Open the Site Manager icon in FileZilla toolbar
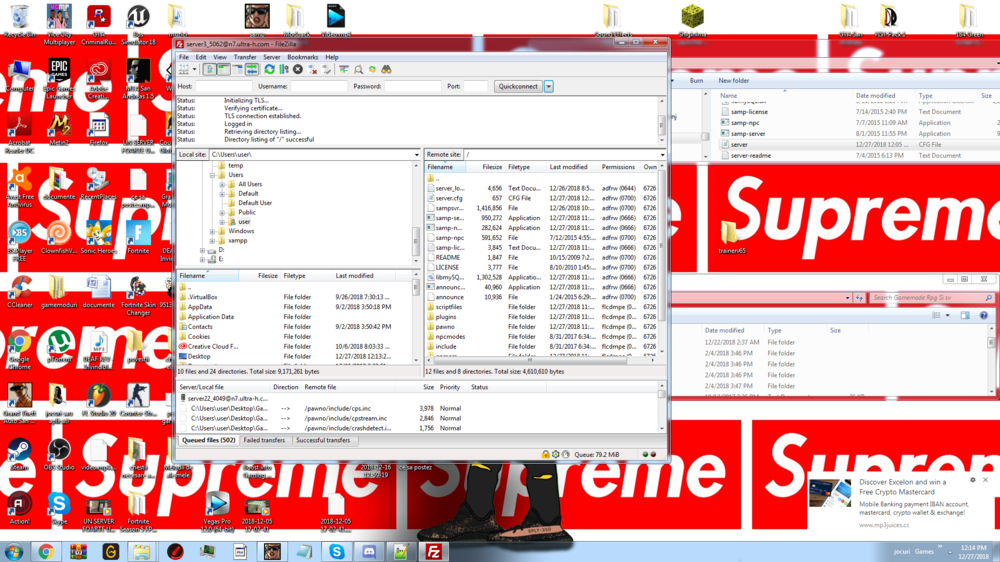This screenshot has height=562, width=1000. click(184, 70)
